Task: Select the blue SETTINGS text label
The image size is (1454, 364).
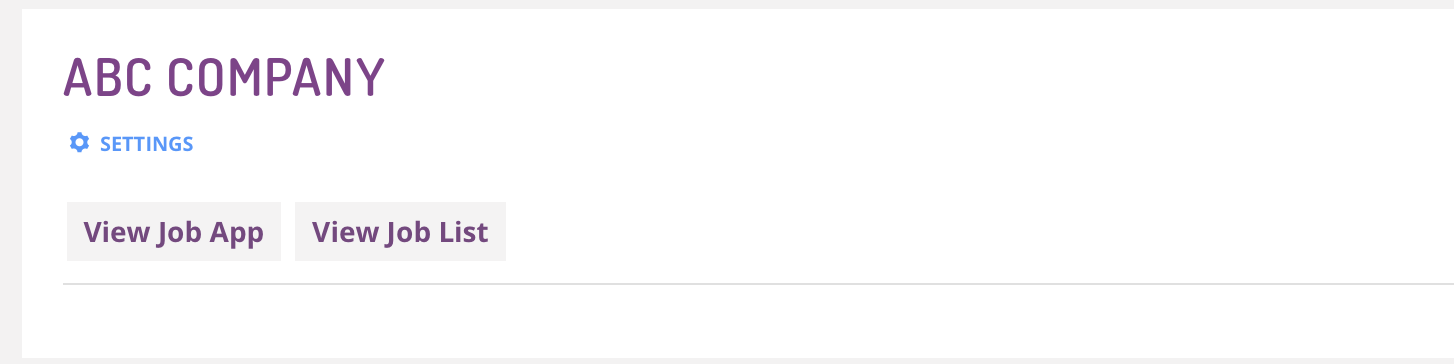Action: click(x=146, y=144)
